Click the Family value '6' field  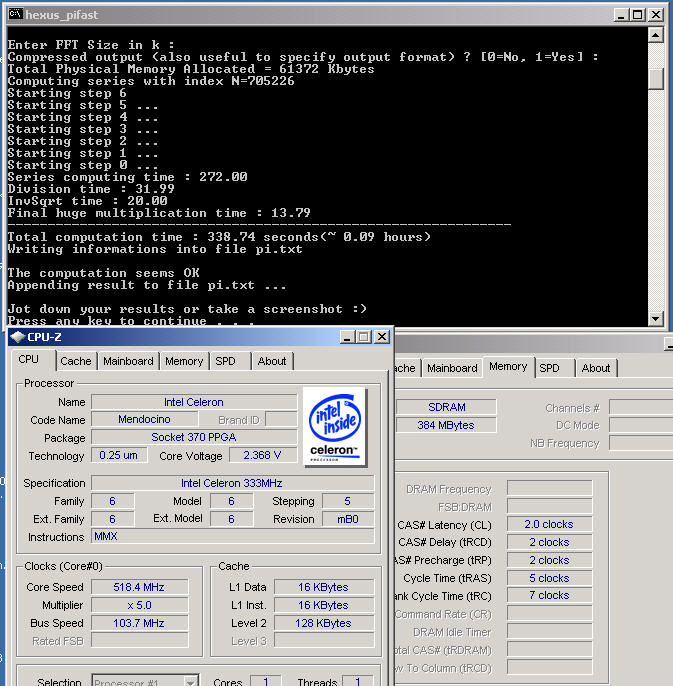pyautogui.click(x=112, y=501)
